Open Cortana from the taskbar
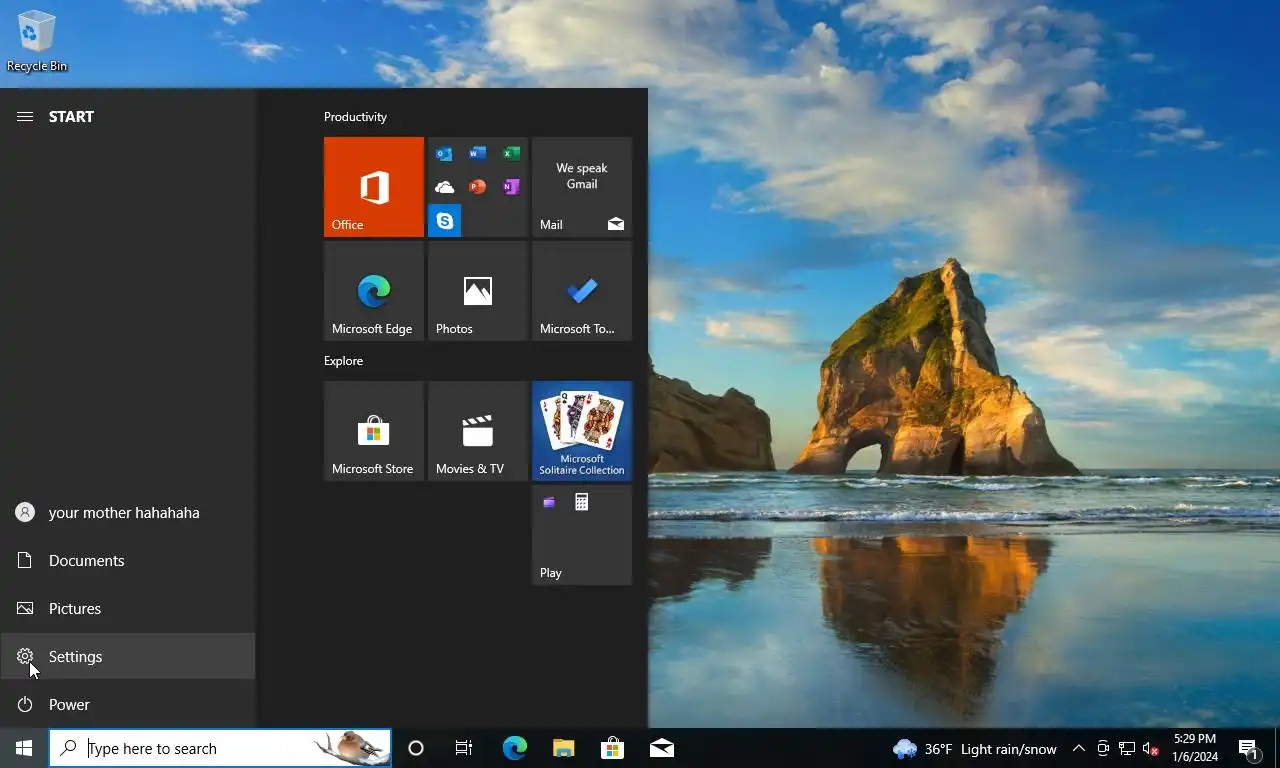The height and width of the screenshot is (768, 1280). (416, 748)
